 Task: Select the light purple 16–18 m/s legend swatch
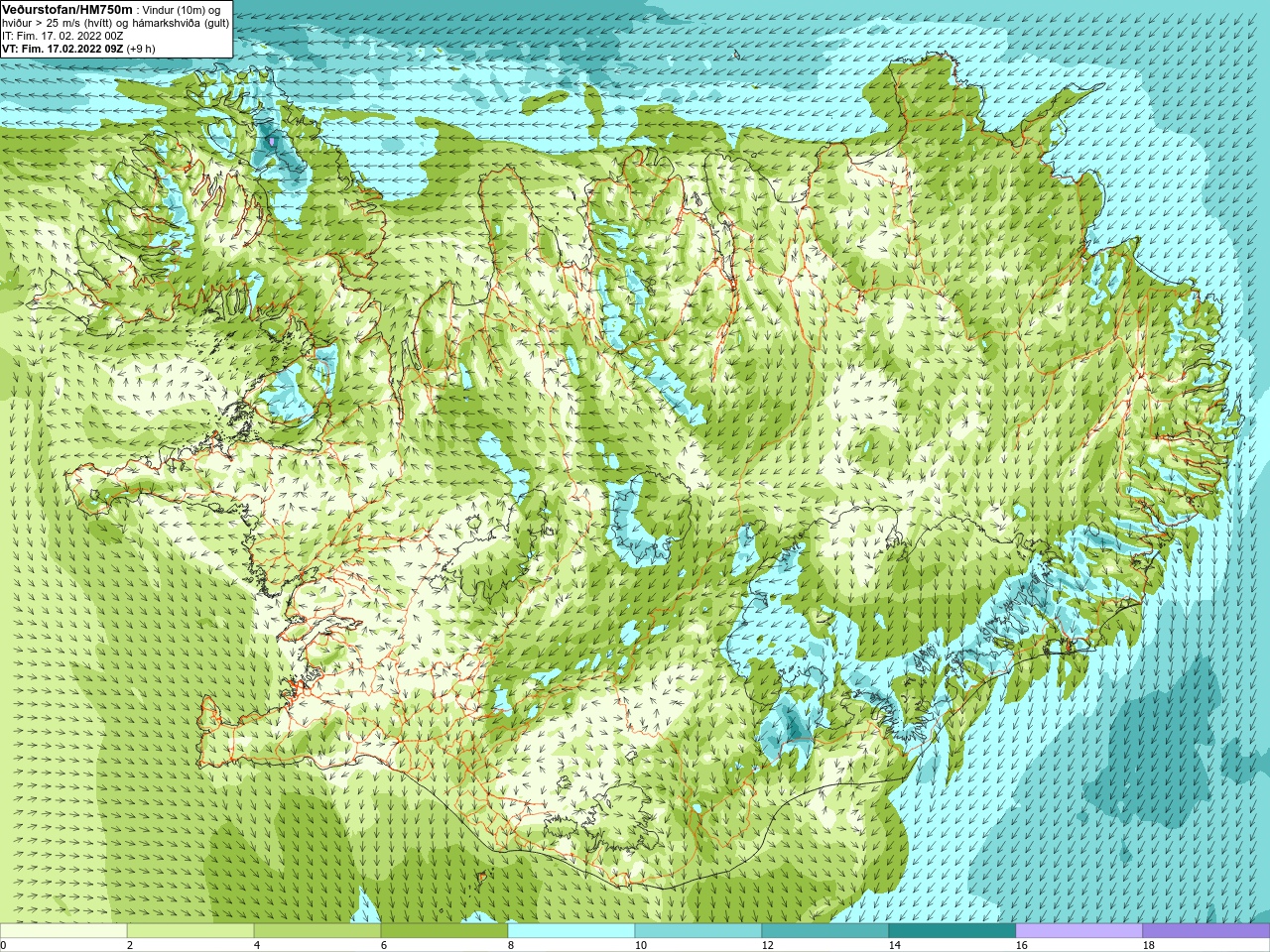click(x=1079, y=931)
